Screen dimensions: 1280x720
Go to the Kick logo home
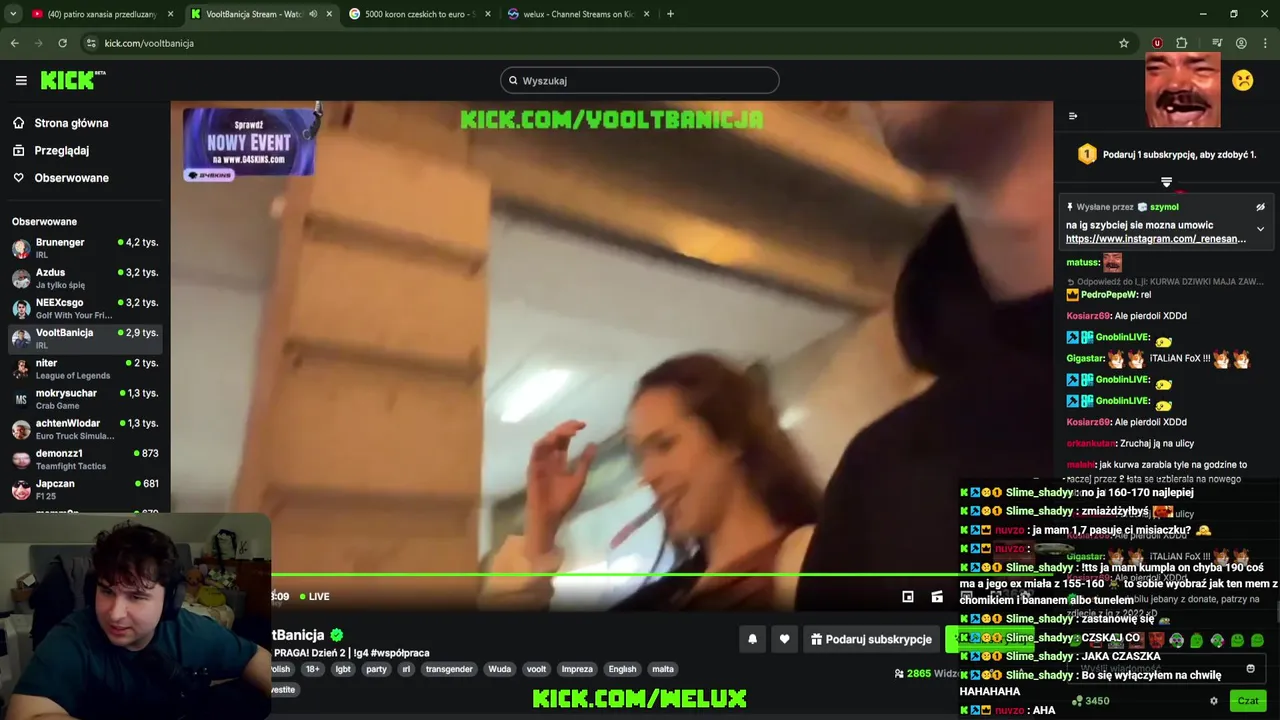pos(72,81)
